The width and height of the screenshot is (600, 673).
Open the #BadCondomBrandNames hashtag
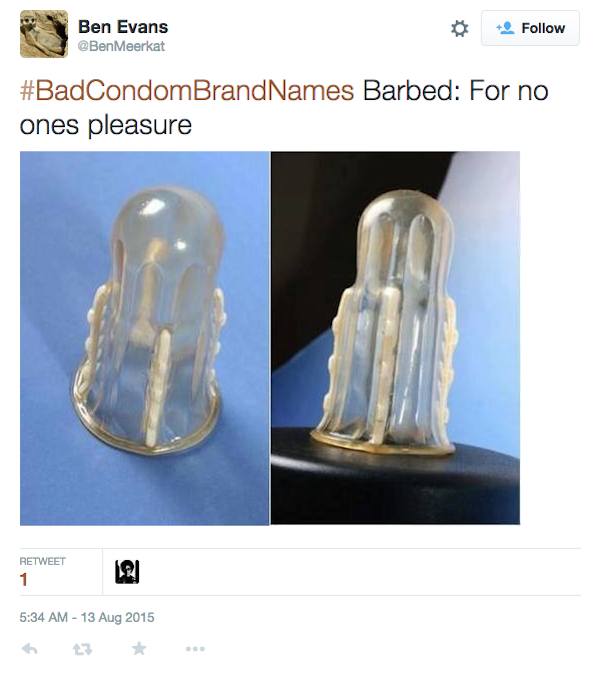coord(187,91)
